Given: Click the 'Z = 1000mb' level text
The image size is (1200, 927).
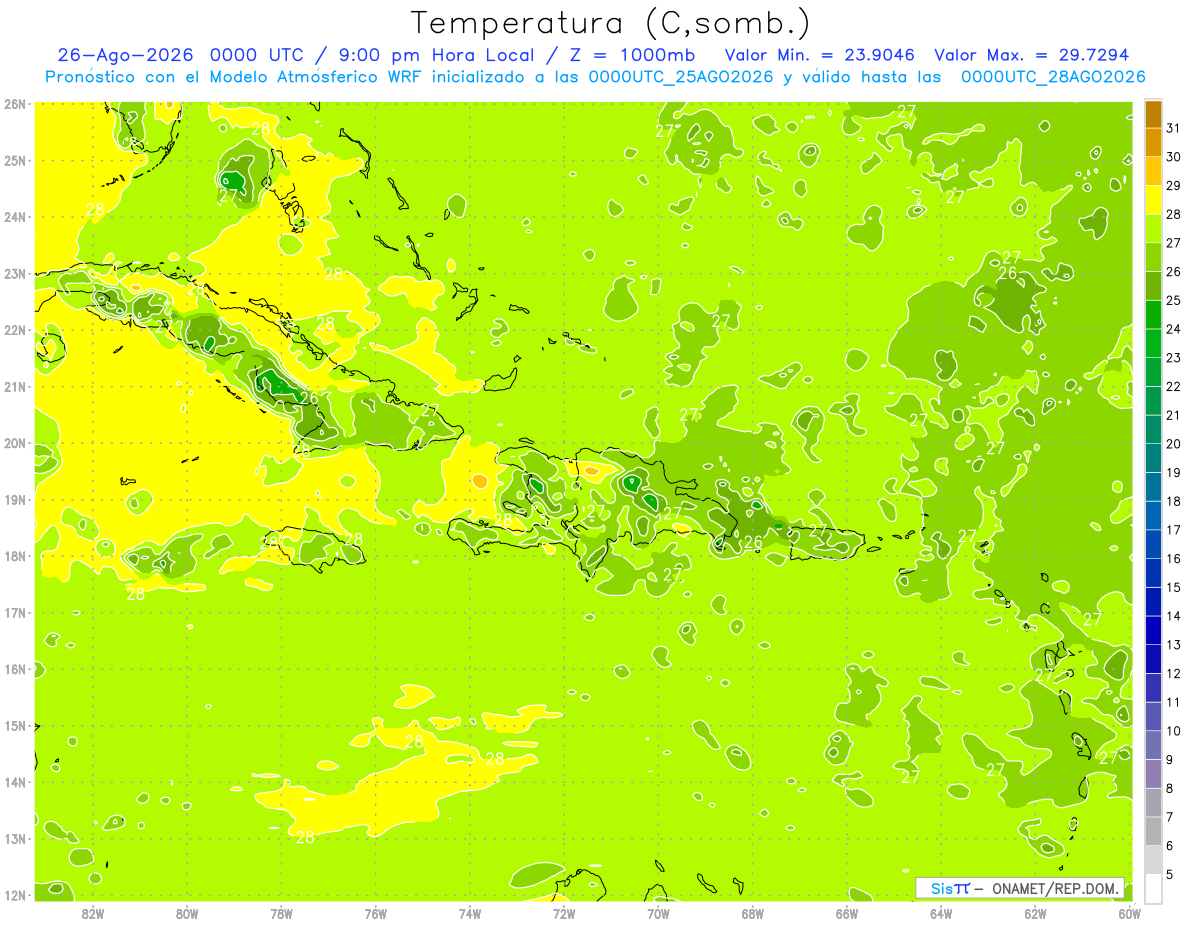Looking at the screenshot, I should click(x=632, y=54).
